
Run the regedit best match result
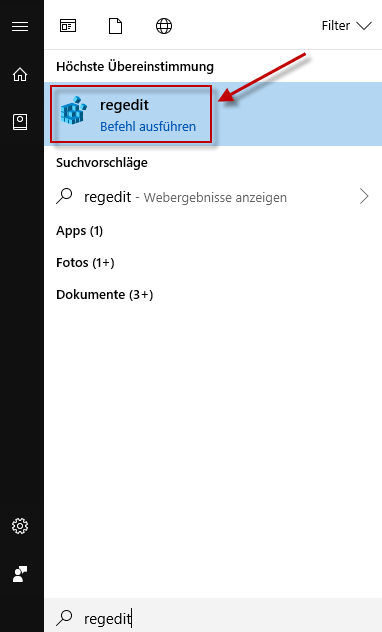[213, 114]
